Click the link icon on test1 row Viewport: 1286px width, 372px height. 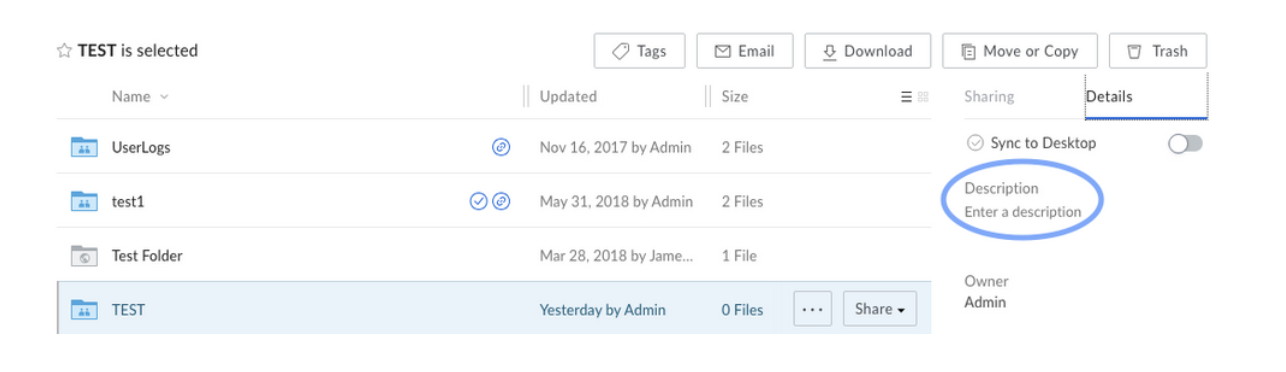pos(502,201)
